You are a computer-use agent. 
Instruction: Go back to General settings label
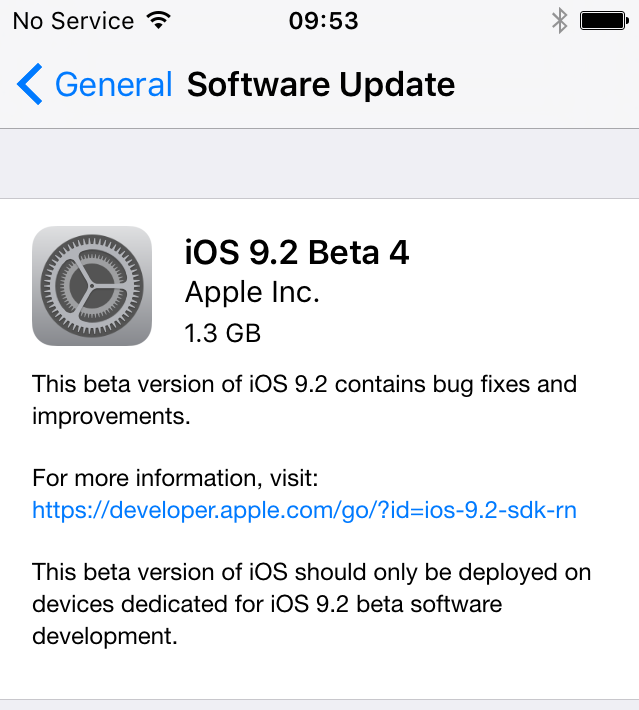[x=113, y=85]
